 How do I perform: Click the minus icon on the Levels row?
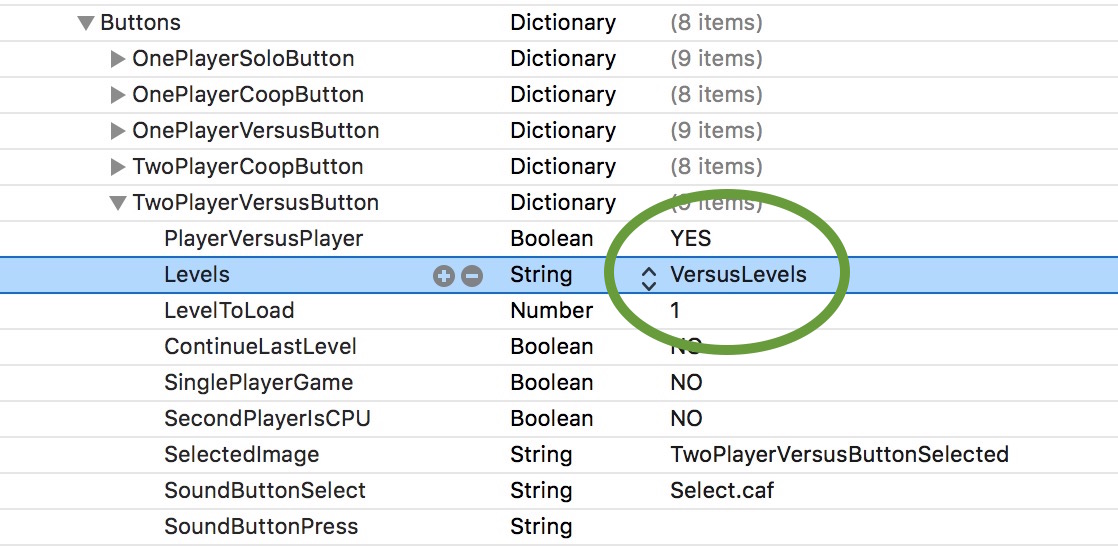click(x=472, y=276)
